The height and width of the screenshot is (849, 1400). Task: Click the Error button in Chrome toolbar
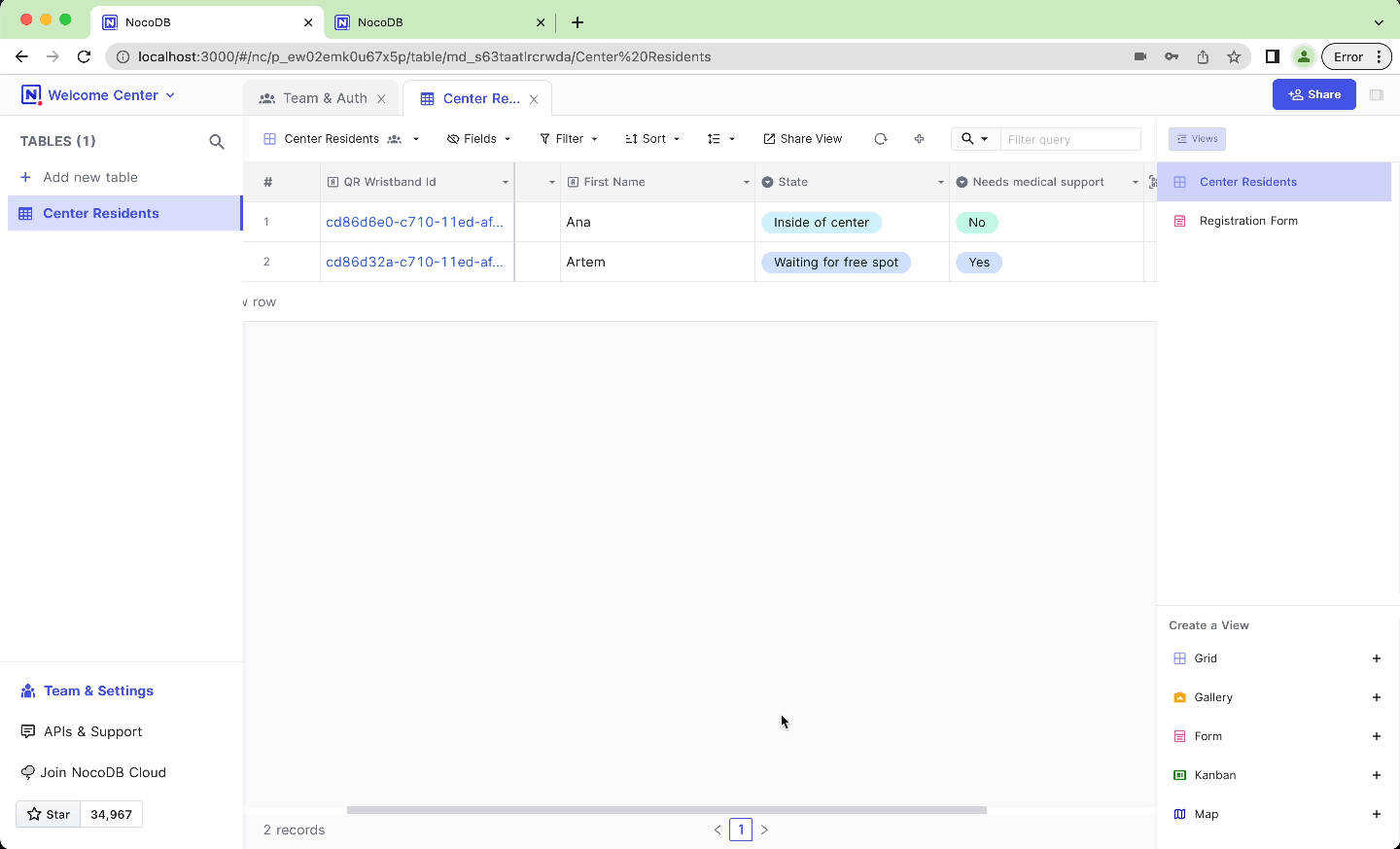pos(1356,56)
